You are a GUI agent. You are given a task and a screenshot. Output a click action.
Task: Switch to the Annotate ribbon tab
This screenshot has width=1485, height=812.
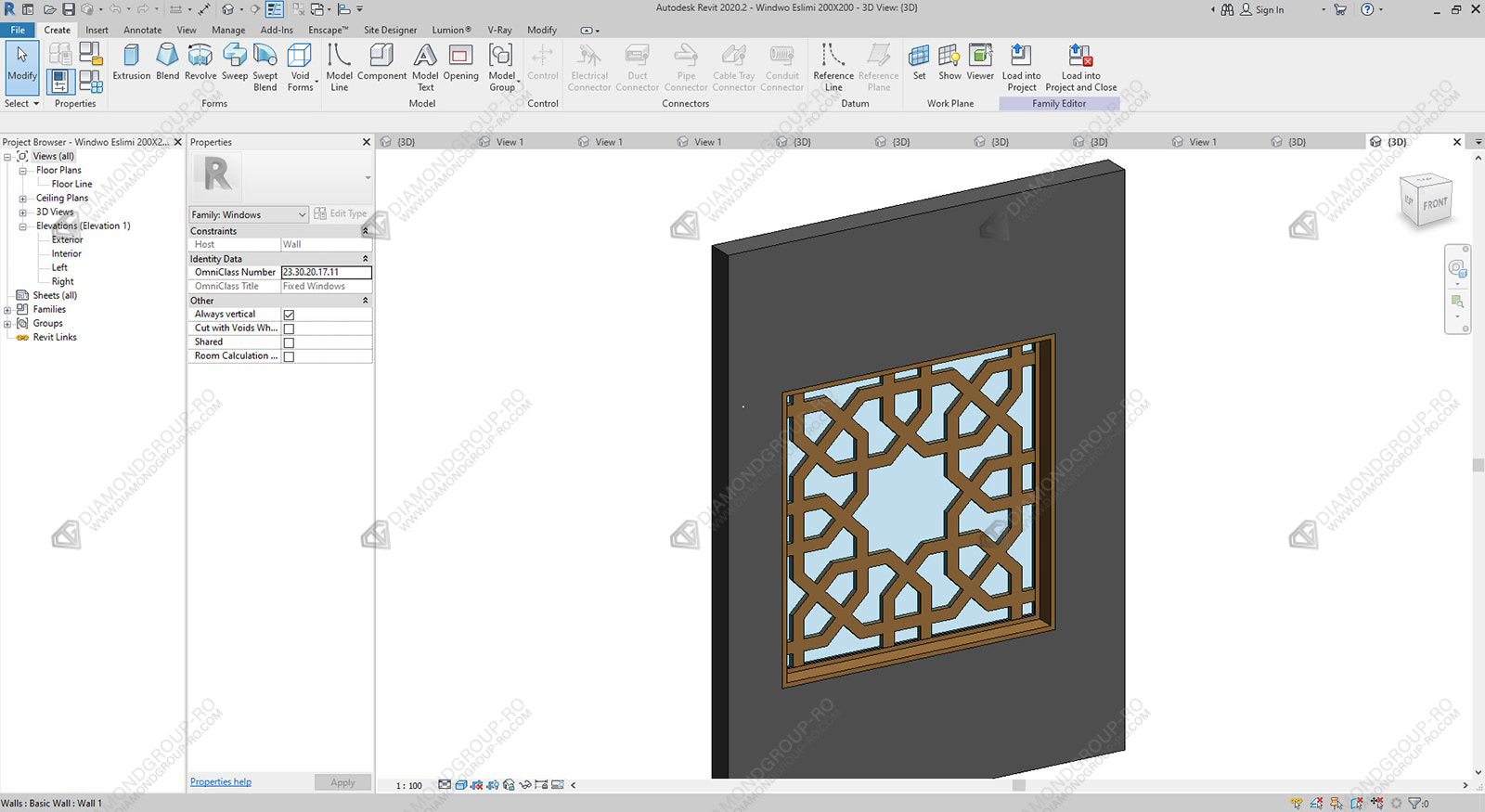142,30
